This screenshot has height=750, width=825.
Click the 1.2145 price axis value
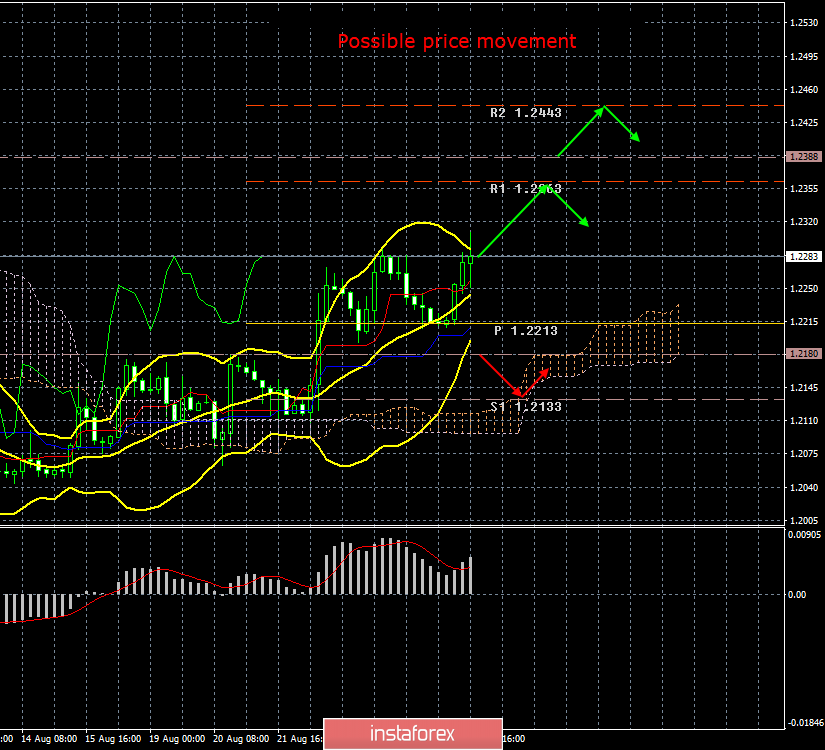point(804,388)
